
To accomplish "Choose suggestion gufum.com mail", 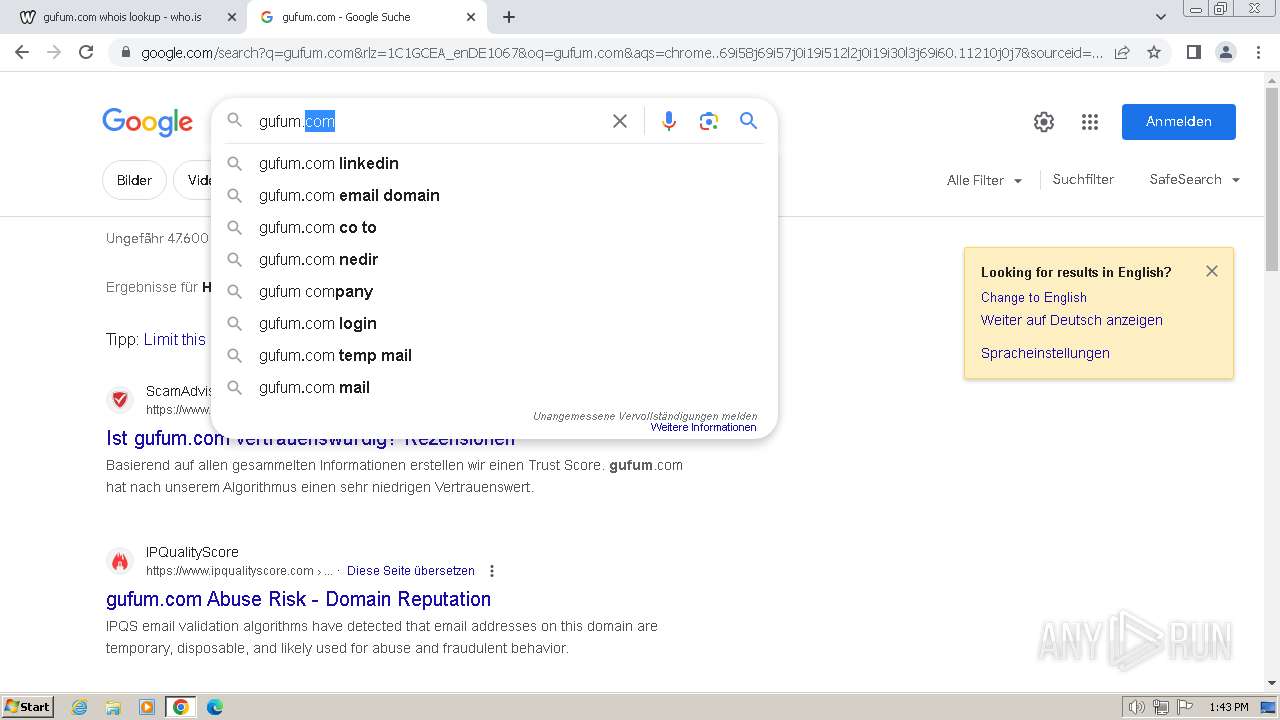I will [x=494, y=387].
